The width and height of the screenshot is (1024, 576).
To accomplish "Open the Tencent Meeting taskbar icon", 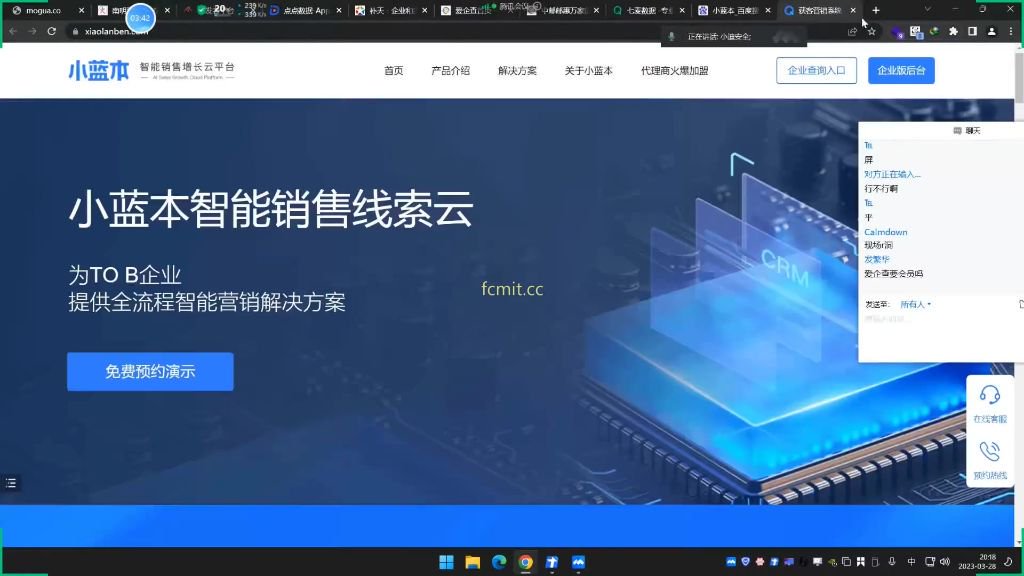I will [578, 562].
